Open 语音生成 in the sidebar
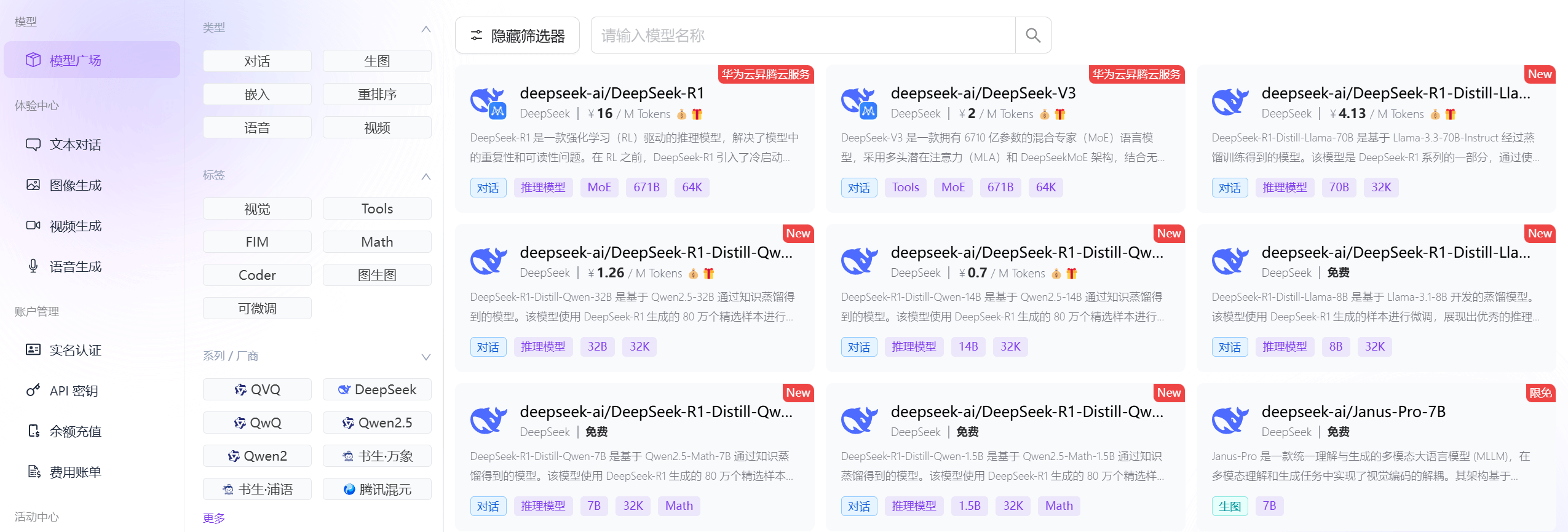The image size is (1568, 532). click(x=75, y=266)
